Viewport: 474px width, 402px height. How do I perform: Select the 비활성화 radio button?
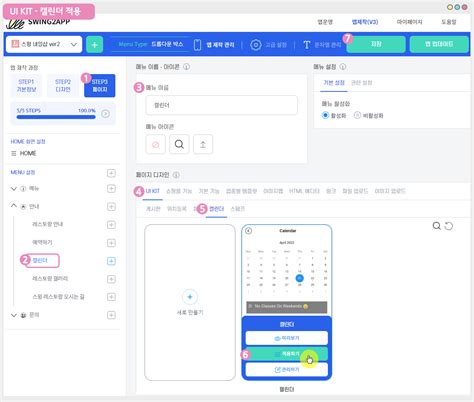357,115
